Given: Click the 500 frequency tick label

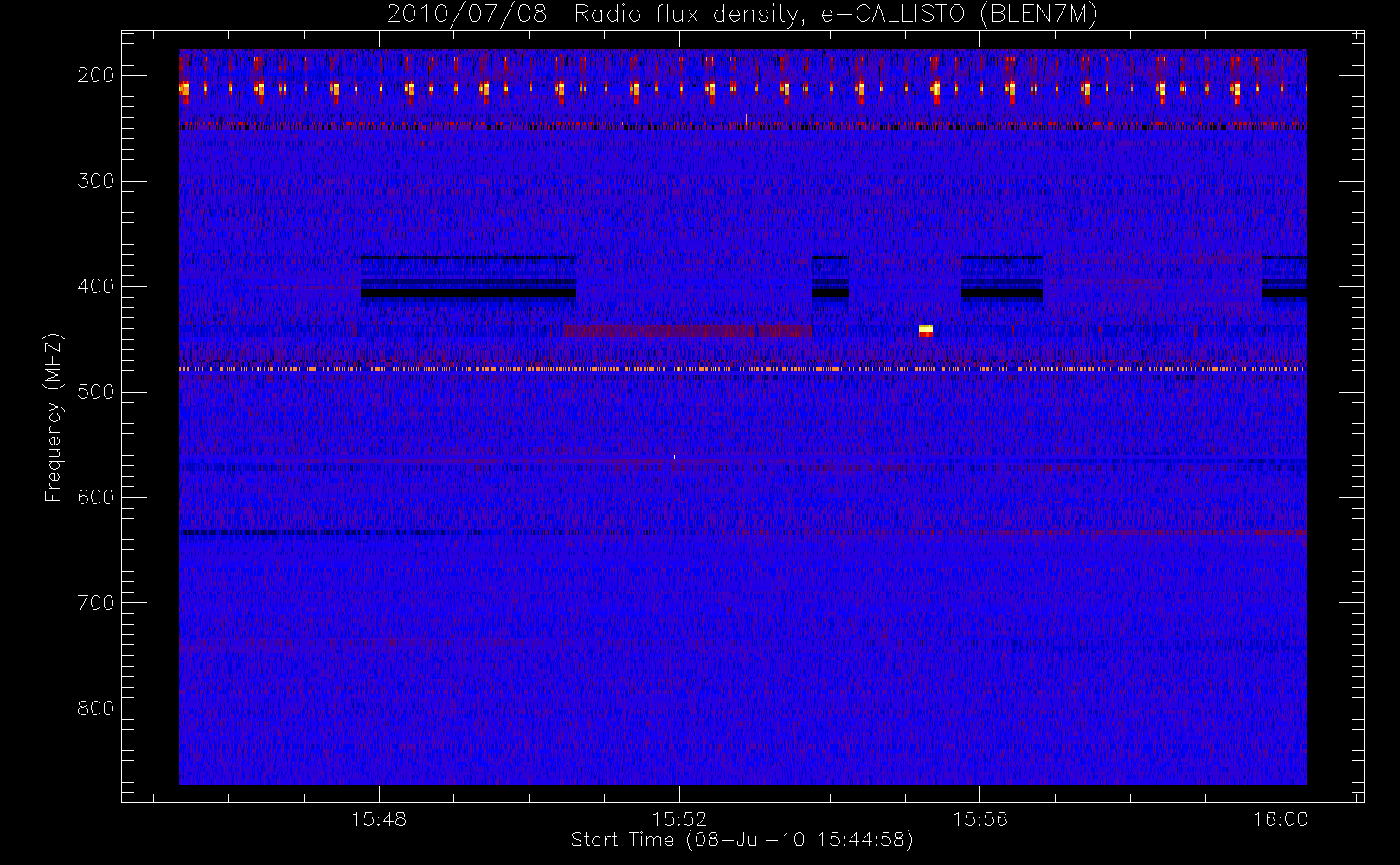Looking at the screenshot, I should tap(95, 392).
